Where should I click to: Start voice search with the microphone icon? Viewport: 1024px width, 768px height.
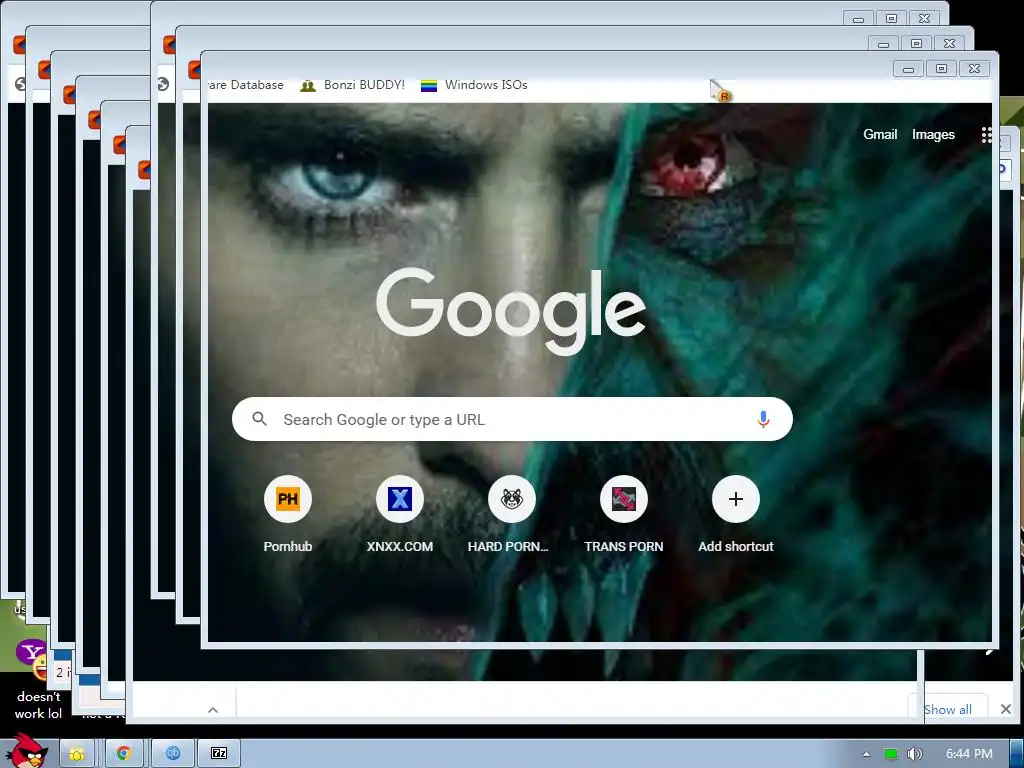(763, 419)
